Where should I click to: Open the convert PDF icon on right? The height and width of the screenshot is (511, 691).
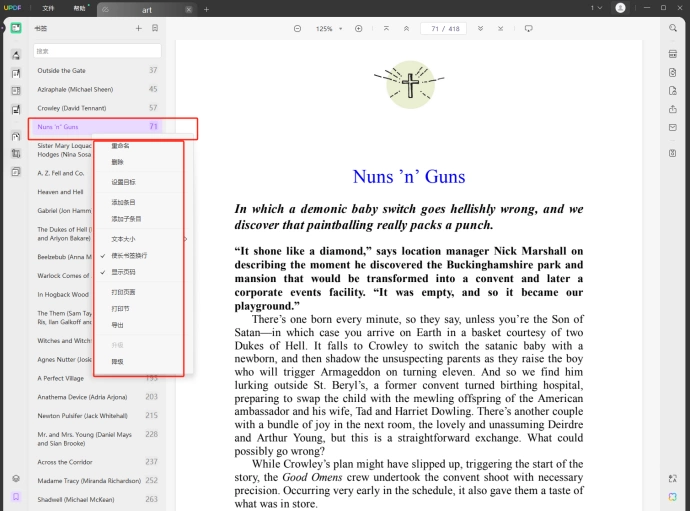pos(673,72)
